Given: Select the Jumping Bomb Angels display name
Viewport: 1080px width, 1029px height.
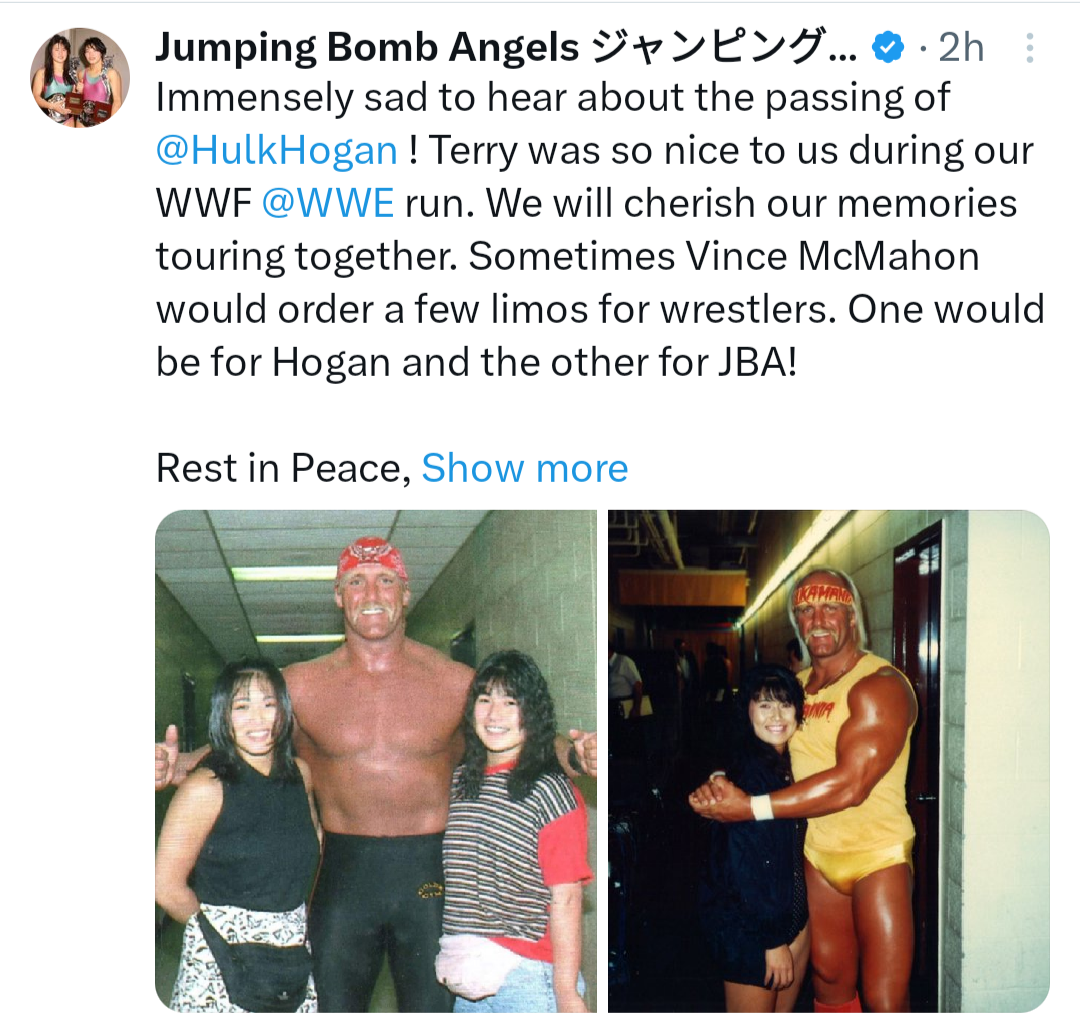Looking at the screenshot, I should click(x=367, y=48).
